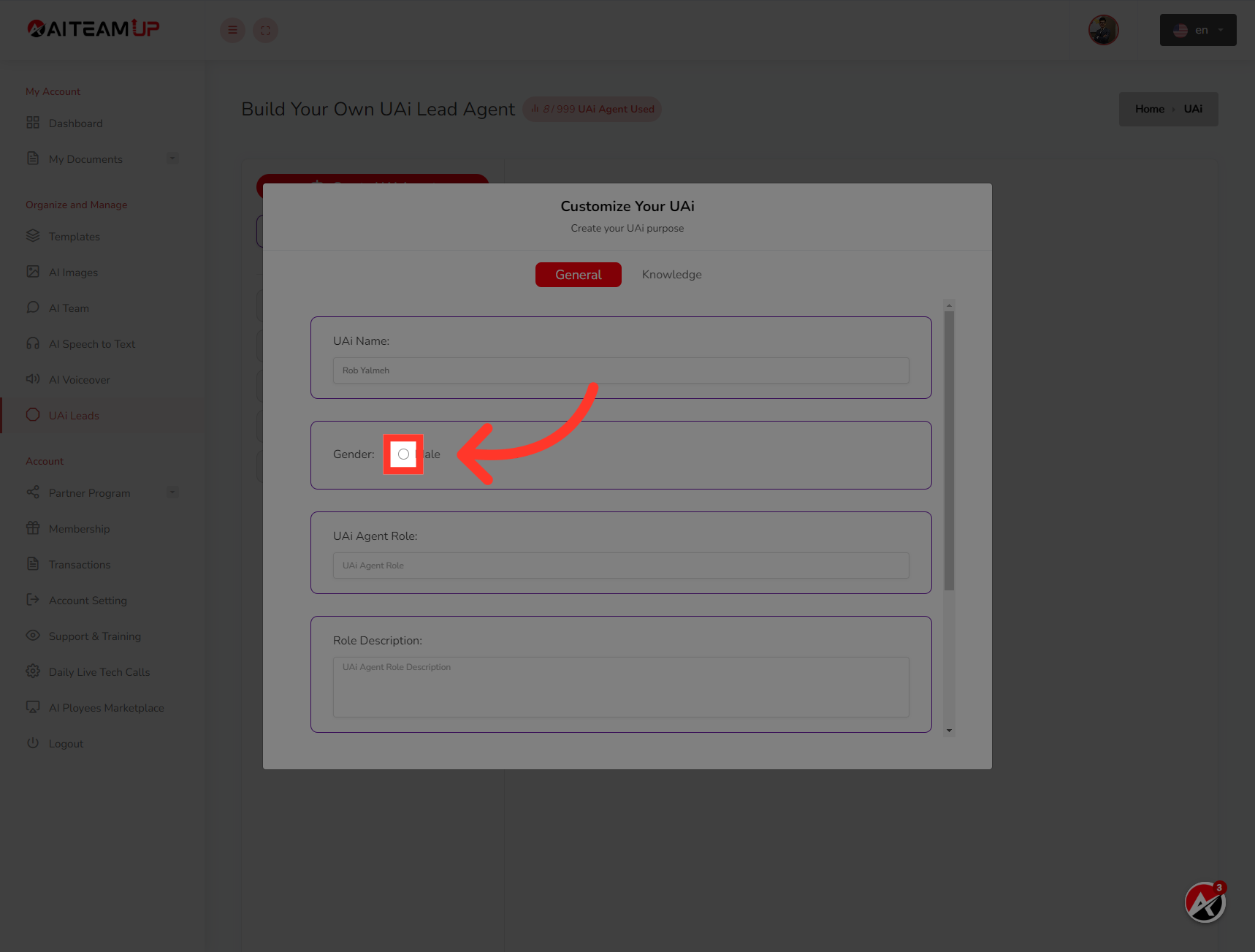The height and width of the screenshot is (952, 1255).
Task: Enter fullscreen via expand icon
Action: coord(265,30)
